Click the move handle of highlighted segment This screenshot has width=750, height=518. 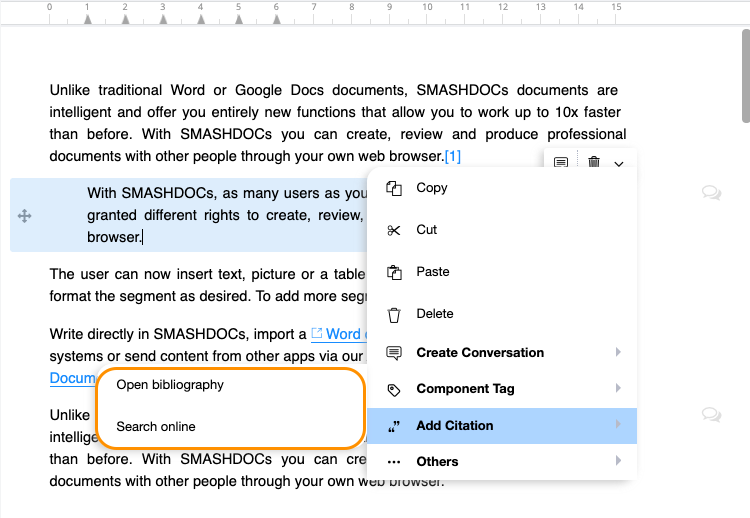[24, 216]
